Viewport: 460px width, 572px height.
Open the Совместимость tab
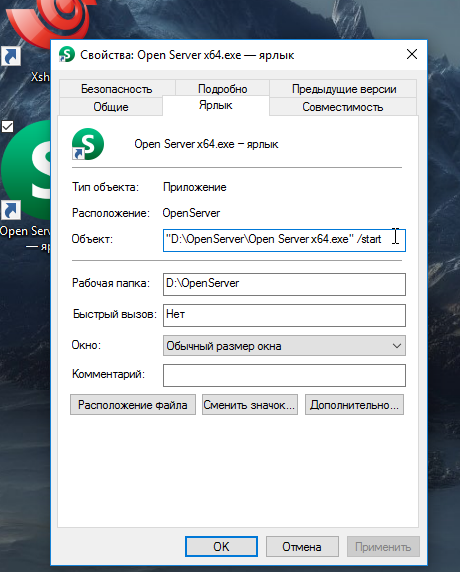(343, 107)
